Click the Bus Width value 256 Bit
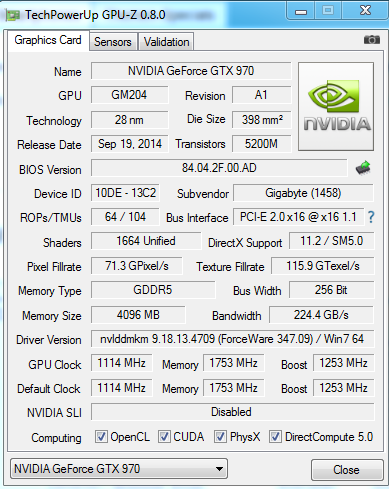 331,290
